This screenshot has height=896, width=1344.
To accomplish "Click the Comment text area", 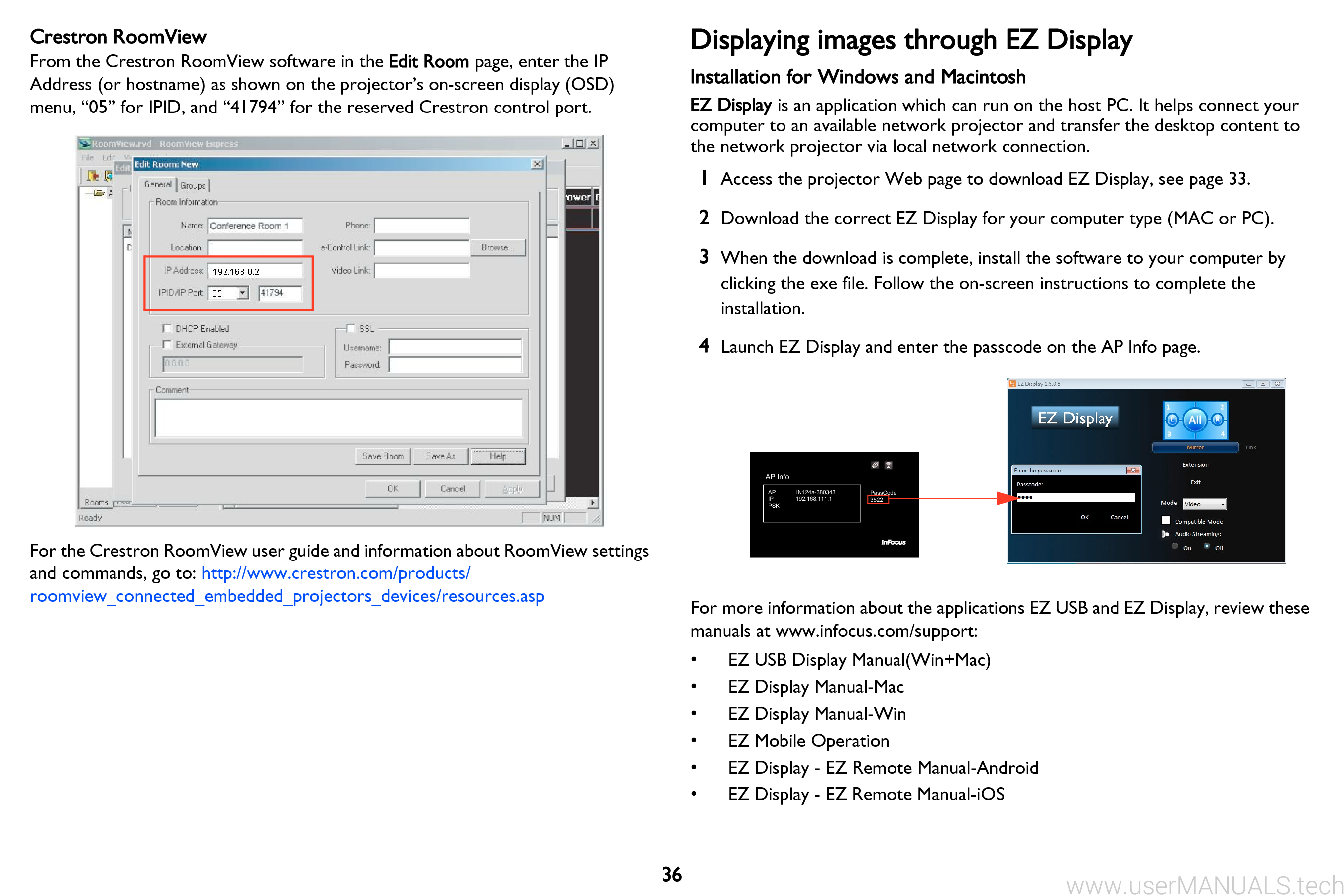I will [338, 418].
